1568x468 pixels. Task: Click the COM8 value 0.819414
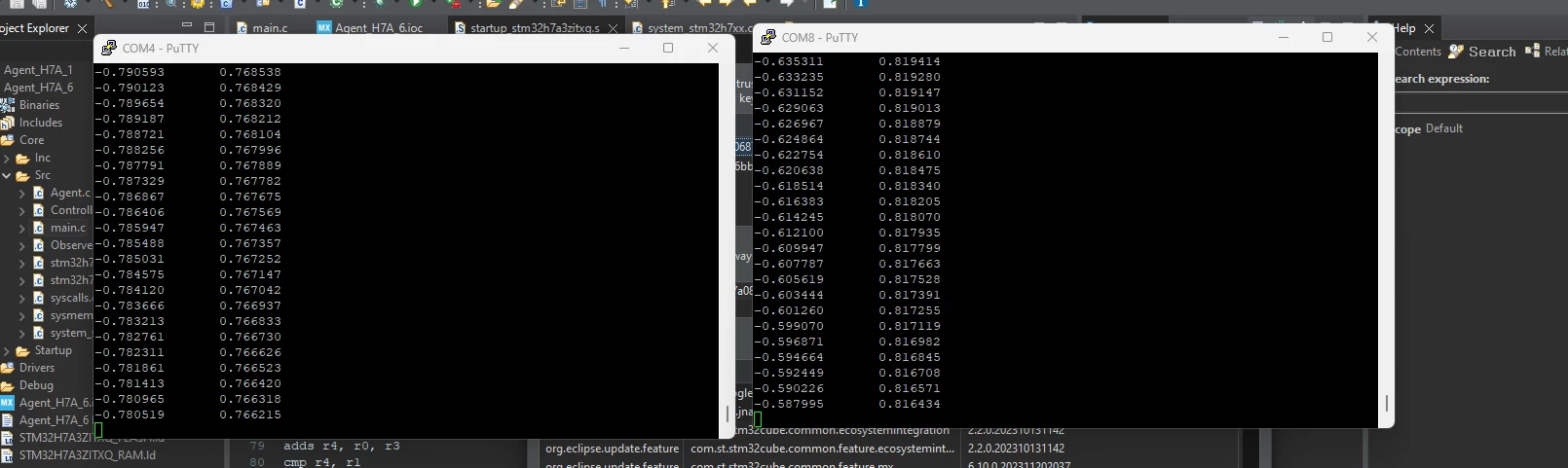pyautogui.click(x=910, y=61)
